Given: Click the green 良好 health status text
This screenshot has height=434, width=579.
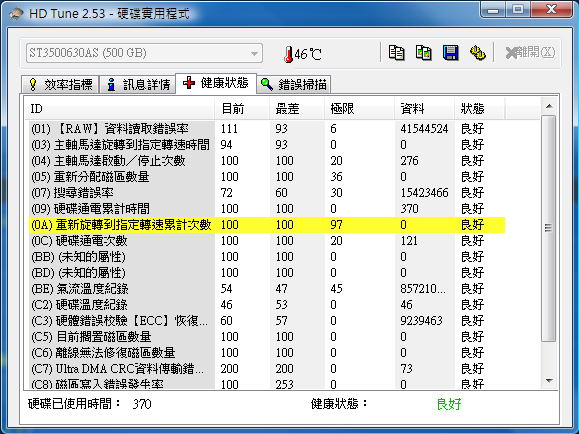Looking at the screenshot, I should click(449, 404).
